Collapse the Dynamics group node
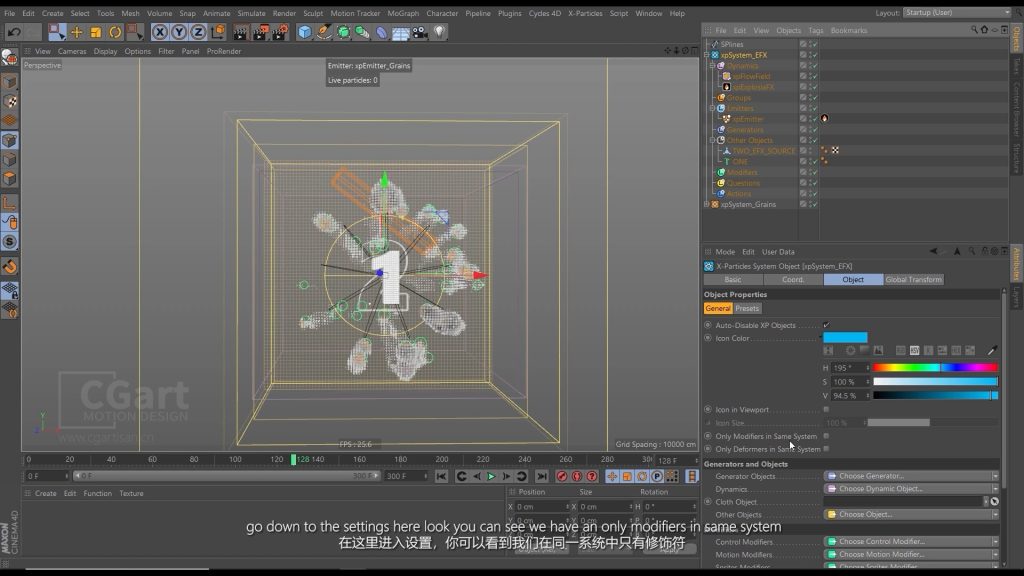The width and height of the screenshot is (1024, 576). pyautogui.click(x=712, y=65)
